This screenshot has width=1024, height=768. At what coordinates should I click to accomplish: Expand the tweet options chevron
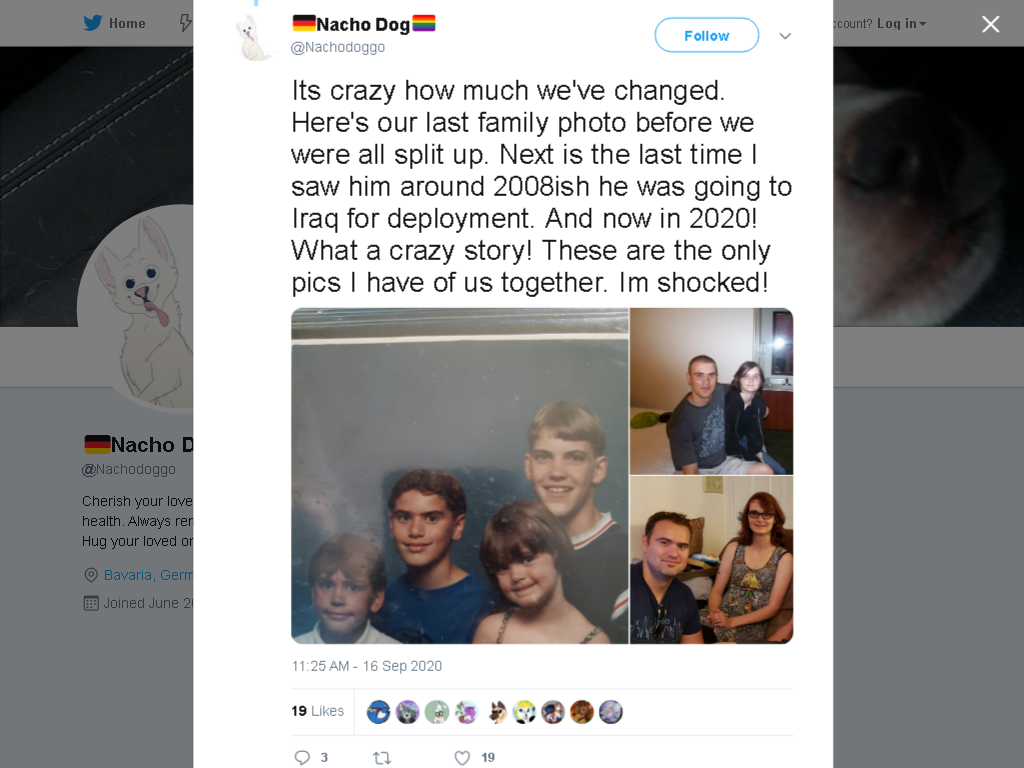click(x=785, y=36)
